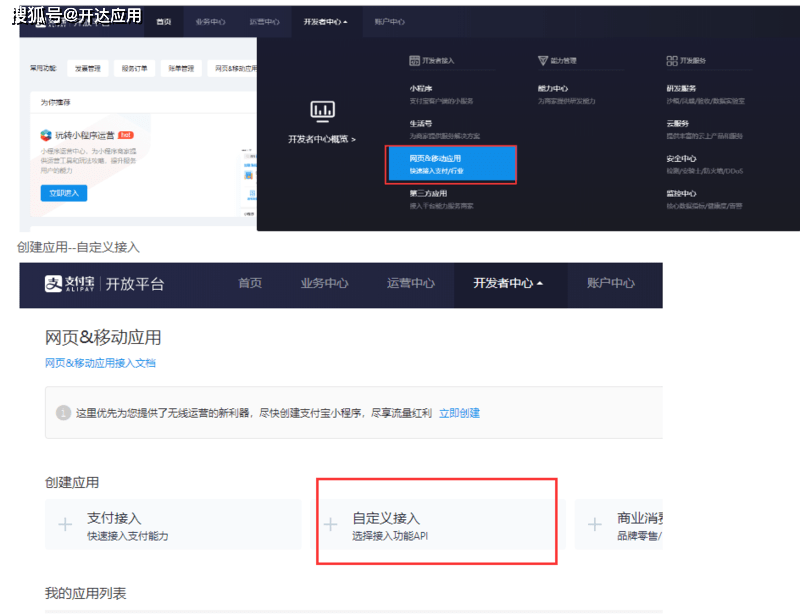Click the large 网页&移动应用 page heading
This screenshot has height=615, width=800.
[103, 337]
